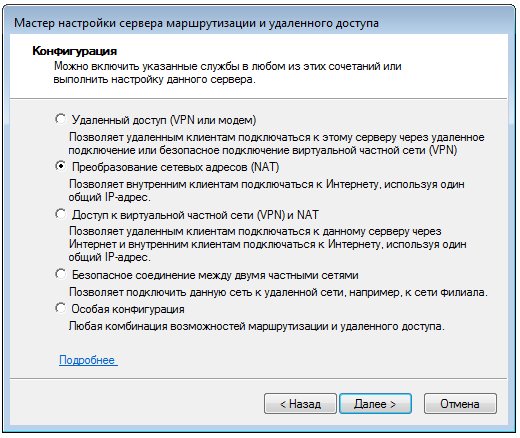Click the header text Можно включить указанные службы
This screenshot has height=438, width=520.
coord(228,73)
